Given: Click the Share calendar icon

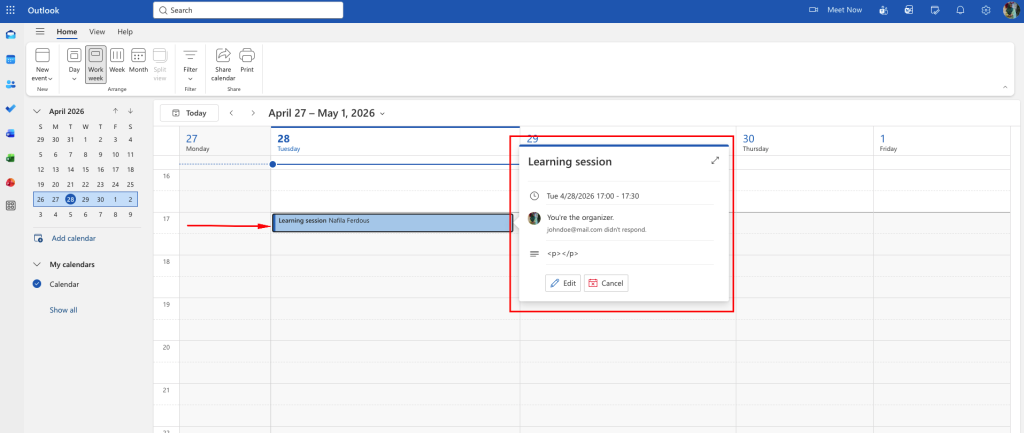Looking at the screenshot, I should click(x=223, y=60).
